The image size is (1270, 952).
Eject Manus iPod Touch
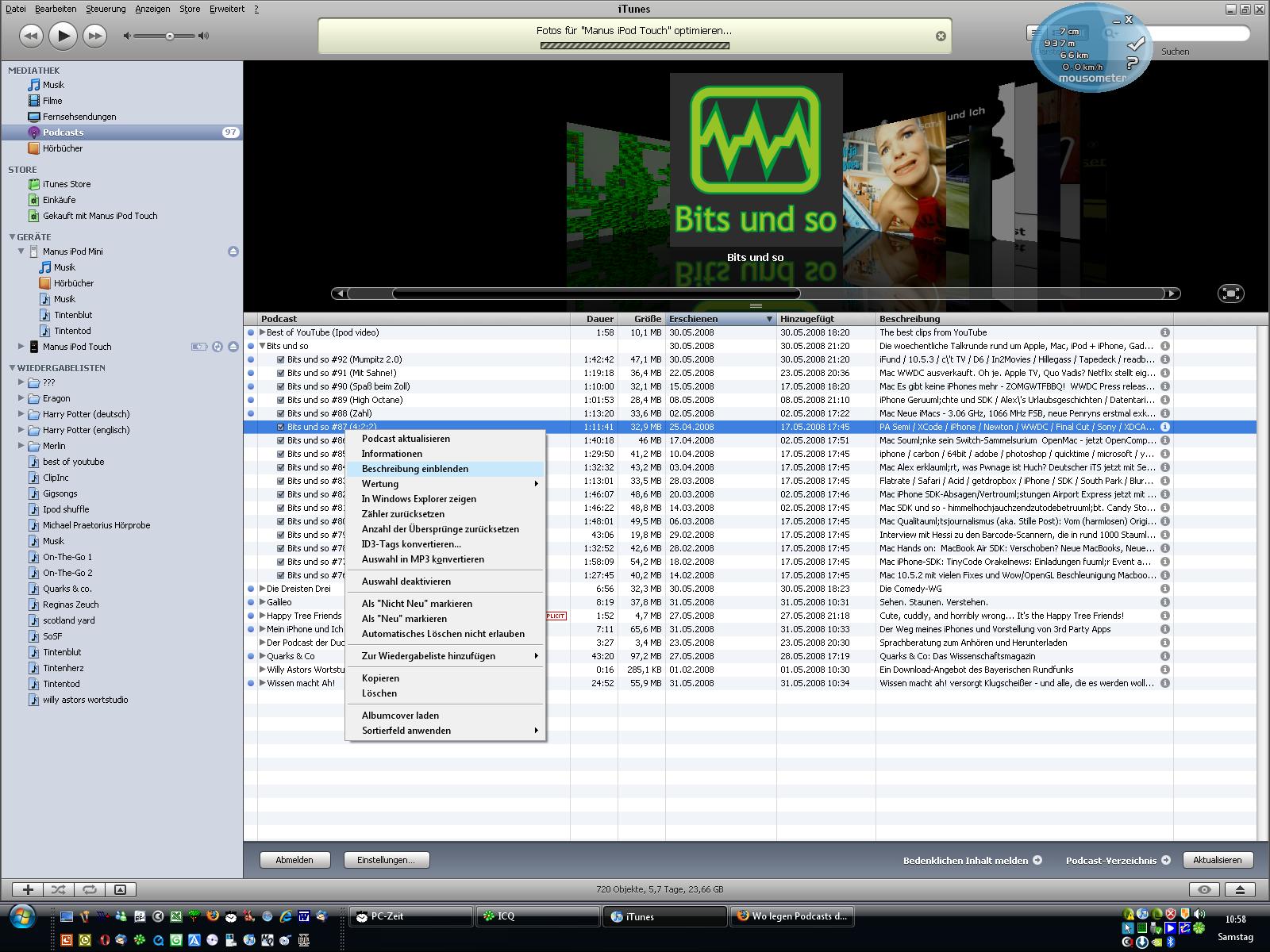[x=233, y=347]
